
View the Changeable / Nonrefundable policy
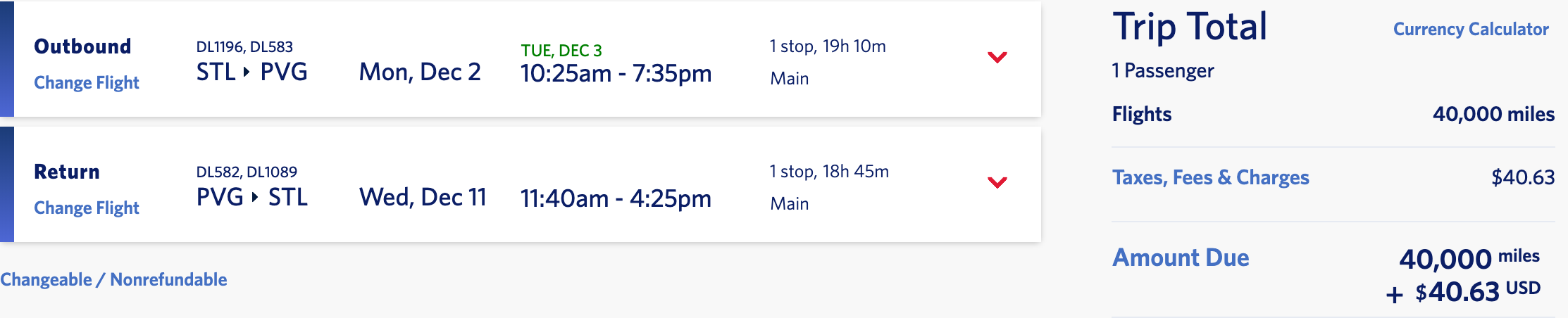click(x=113, y=280)
